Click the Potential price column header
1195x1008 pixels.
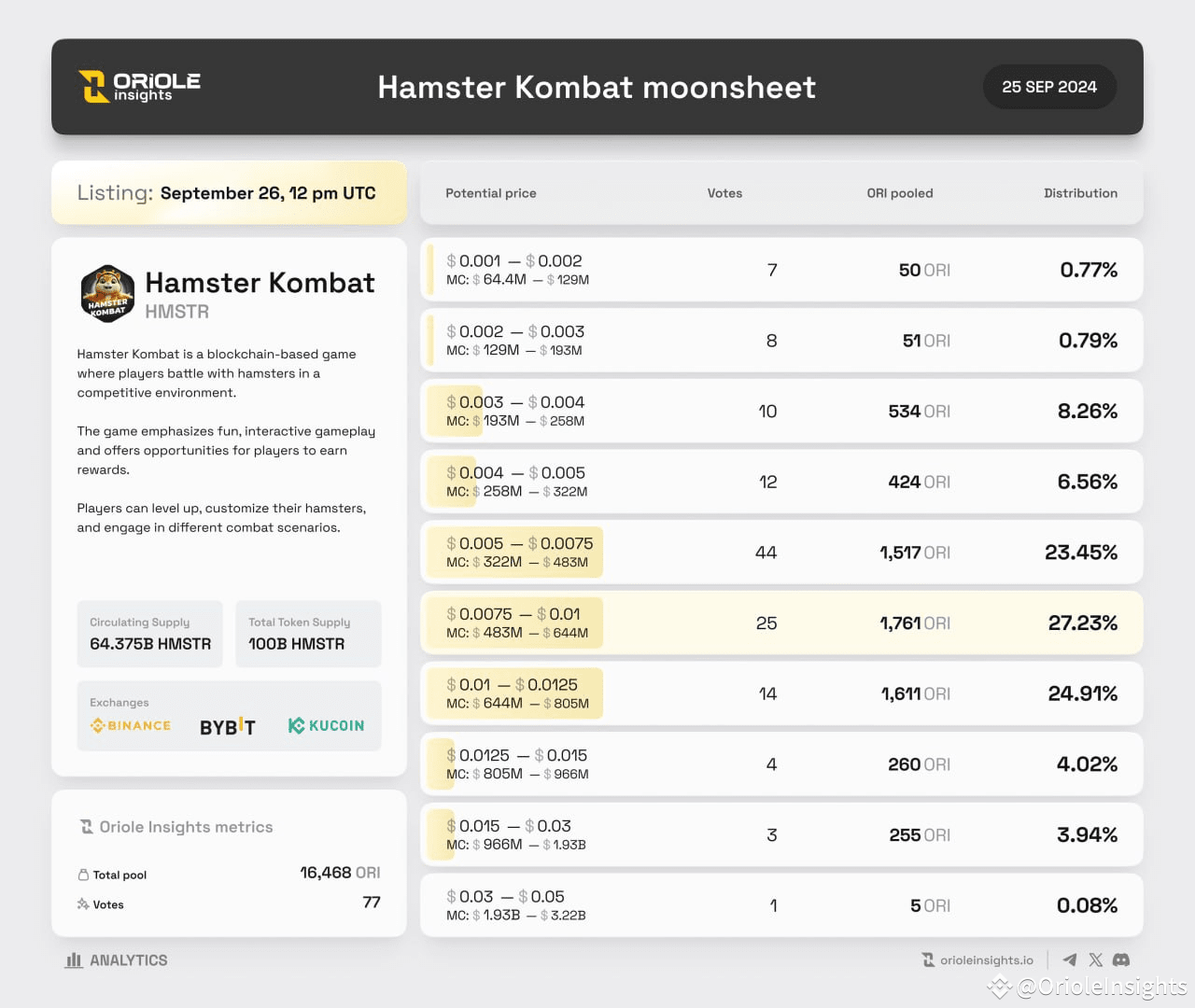(x=491, y=193)
